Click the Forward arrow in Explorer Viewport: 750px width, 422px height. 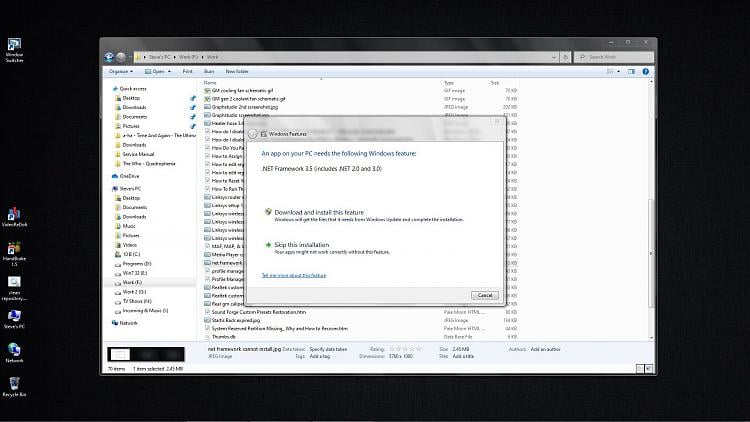pos(121,57)
